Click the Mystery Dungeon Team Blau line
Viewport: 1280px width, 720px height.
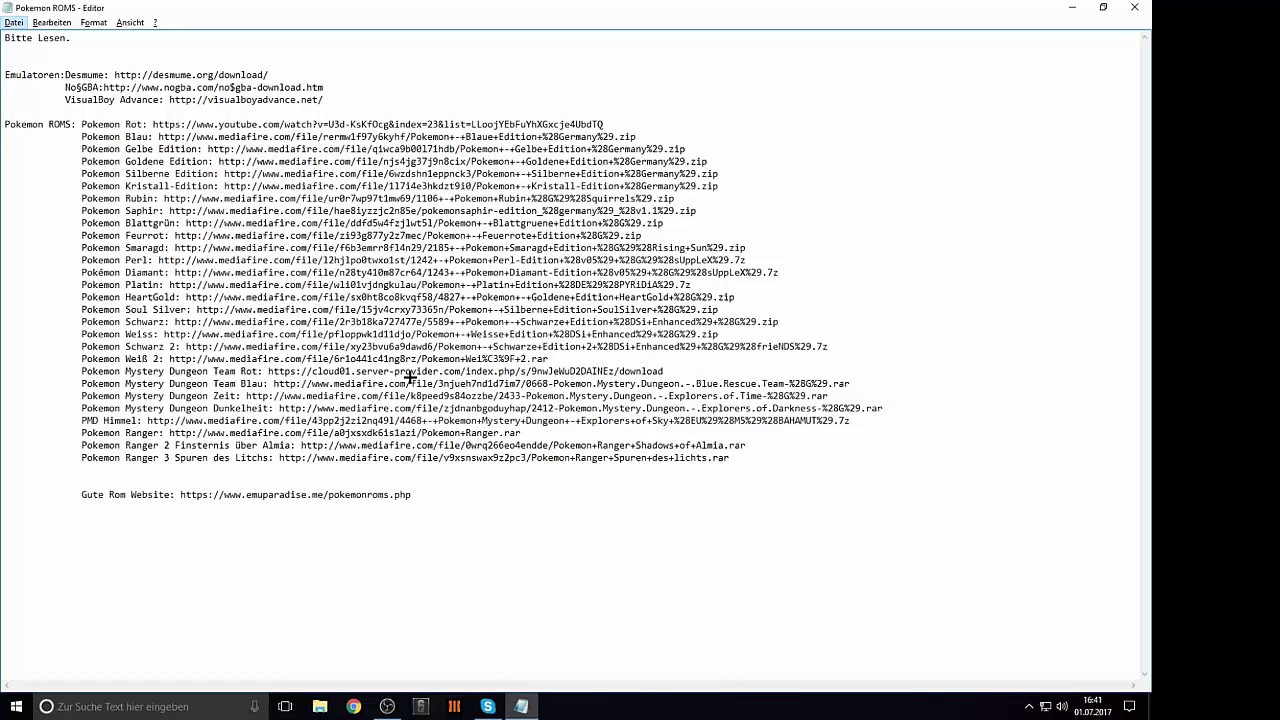point(465,384)
